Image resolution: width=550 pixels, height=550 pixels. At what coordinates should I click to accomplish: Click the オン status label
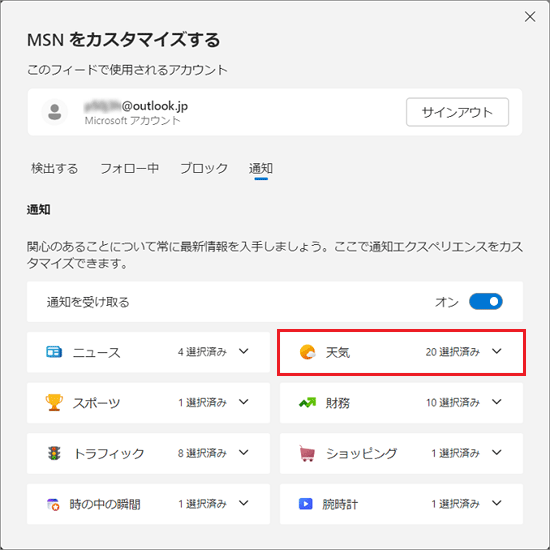click(447, 302)
